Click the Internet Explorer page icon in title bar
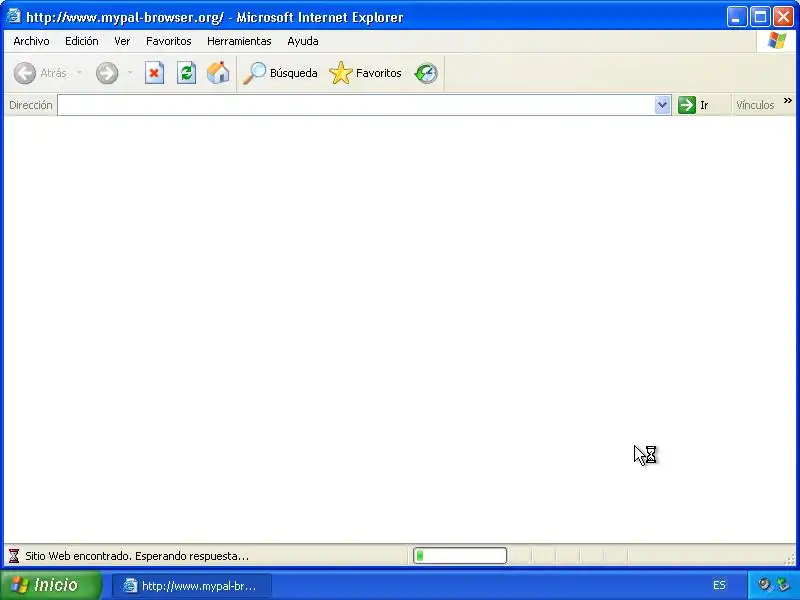 pos(13,16)
